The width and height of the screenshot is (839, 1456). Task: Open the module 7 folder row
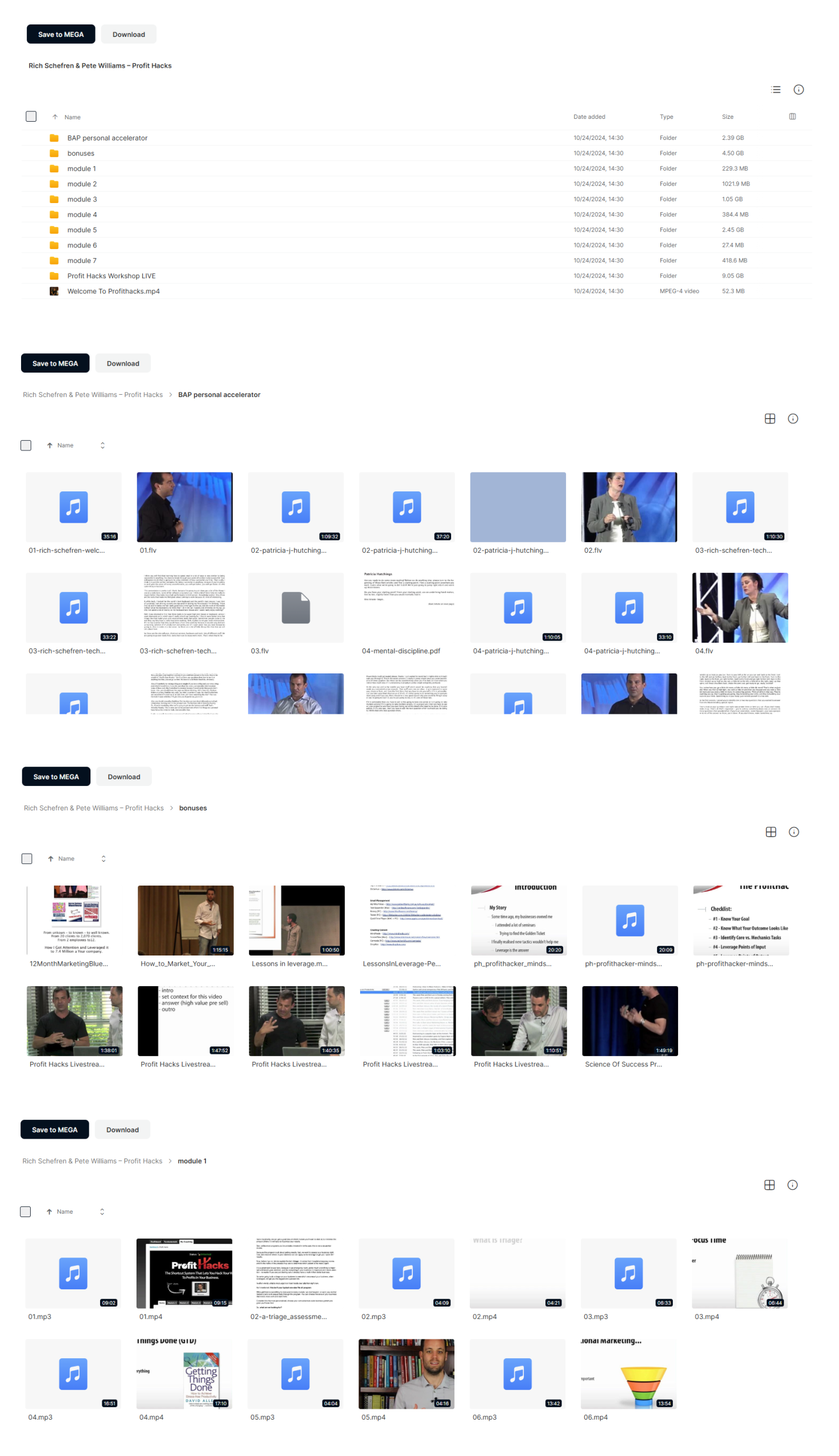[416, 260]
